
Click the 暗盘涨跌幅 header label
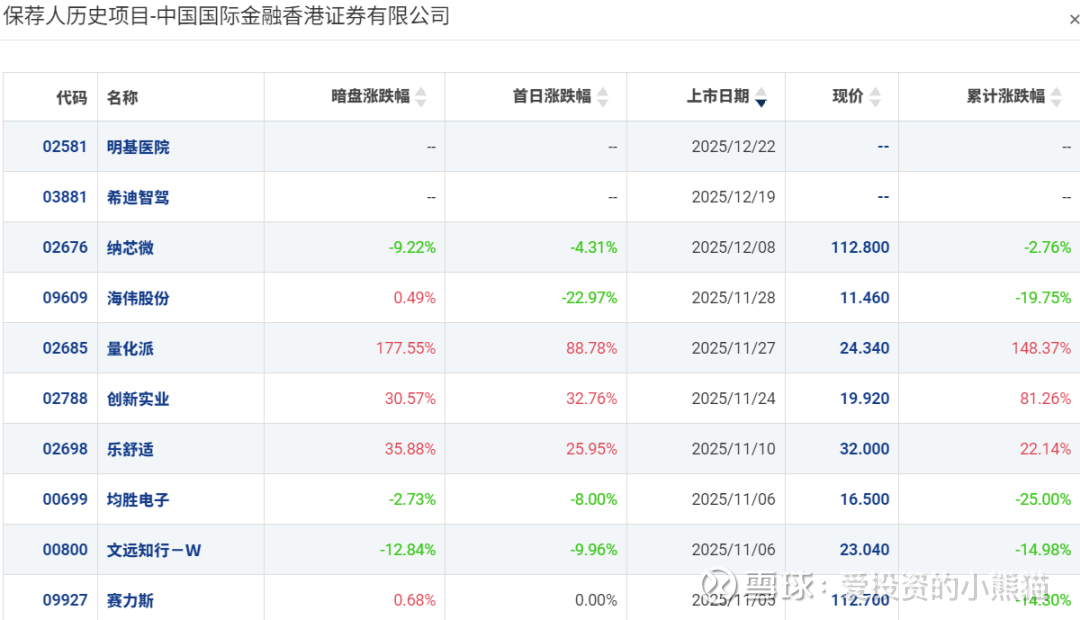371,96
